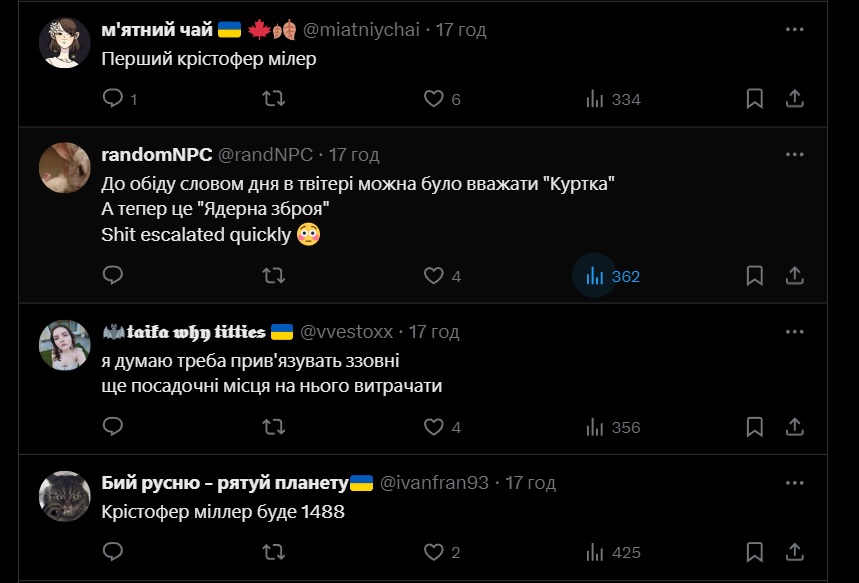859x583 pixels.
Task: Click the @ivanfran93 username handle
Action: [435, 483]
